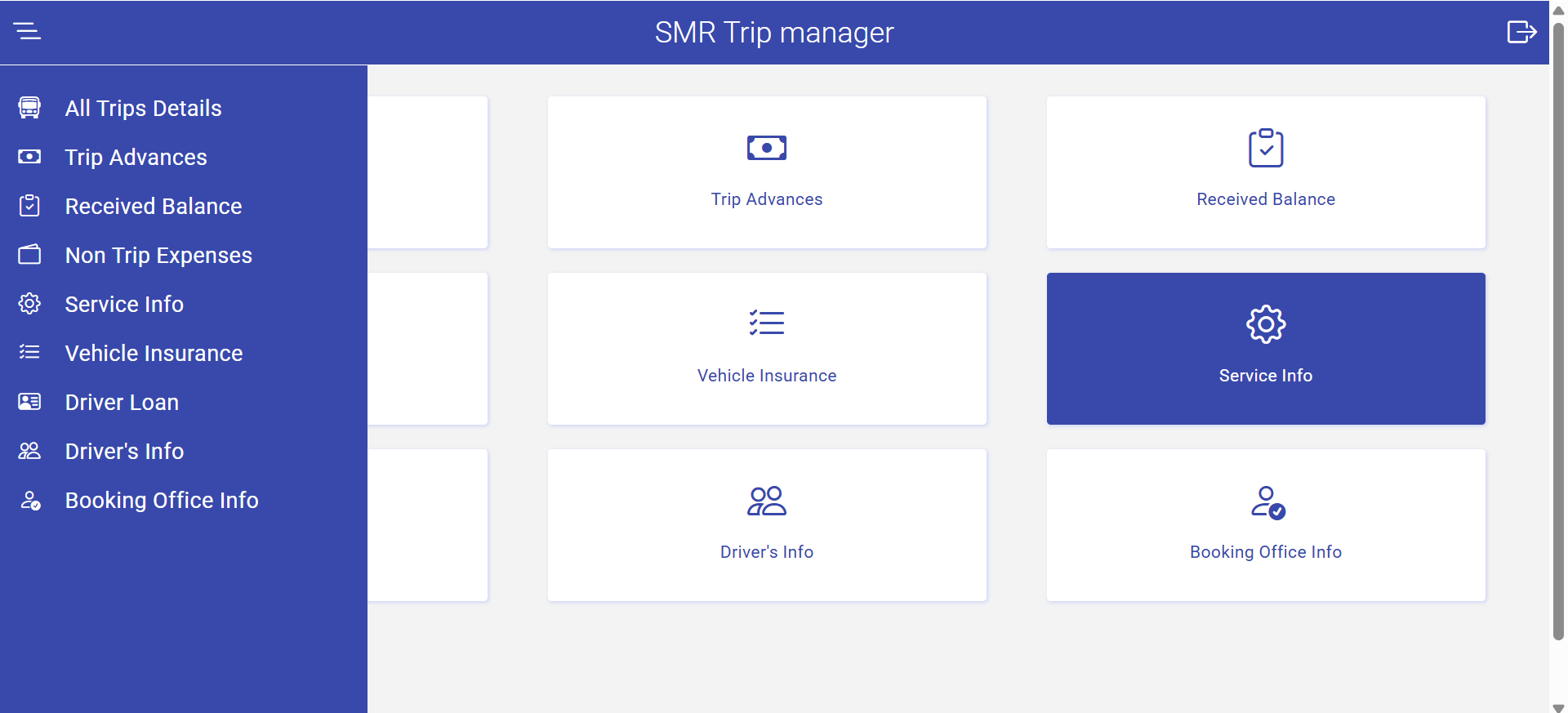1568x713 pixels.
Task: Open All Trips Details from the sidebar
Action: coord(143,109)
